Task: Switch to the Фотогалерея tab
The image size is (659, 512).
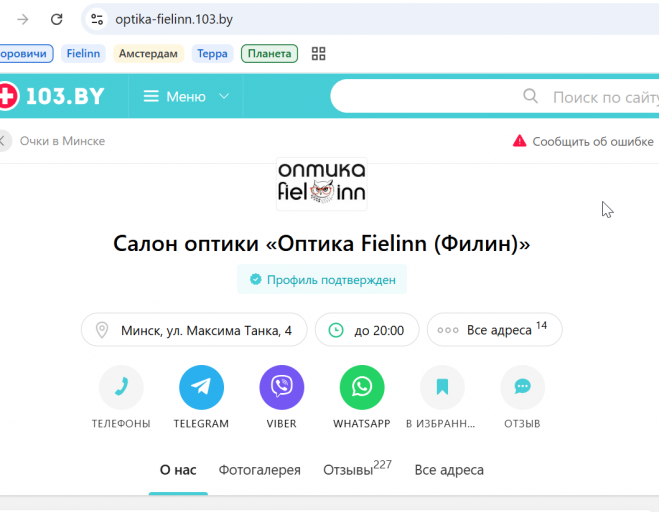Action: (260, 470)
